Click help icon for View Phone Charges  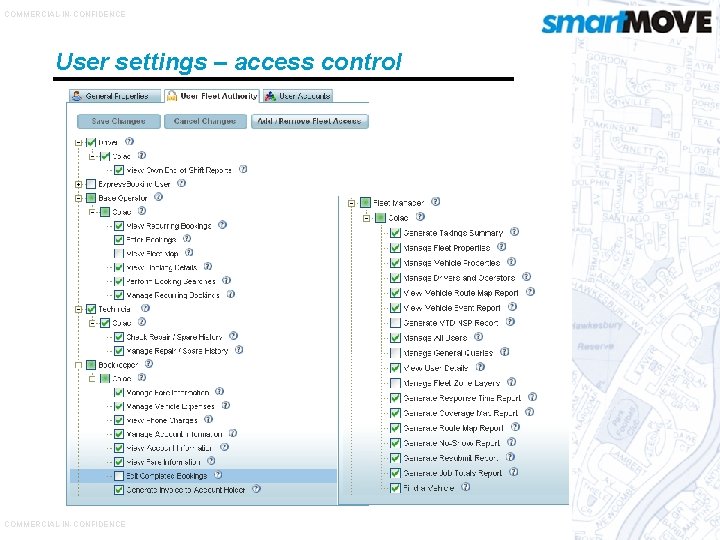[208, 419]
